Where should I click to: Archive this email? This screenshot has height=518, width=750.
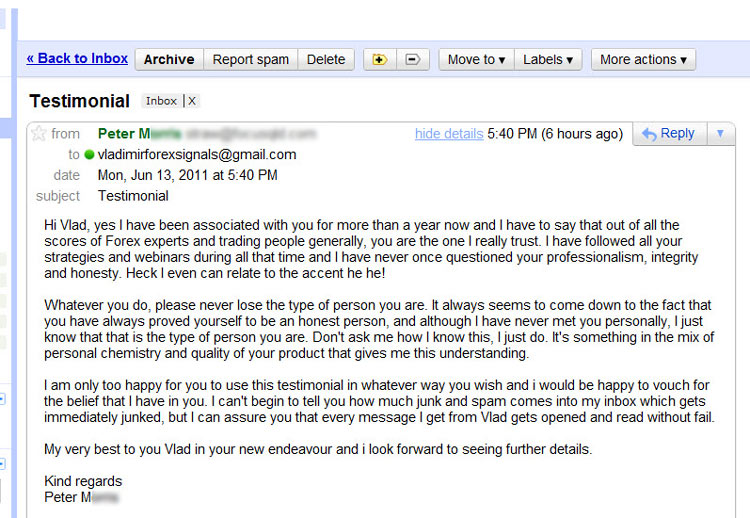pyautogui.click(x=169, y=59)
